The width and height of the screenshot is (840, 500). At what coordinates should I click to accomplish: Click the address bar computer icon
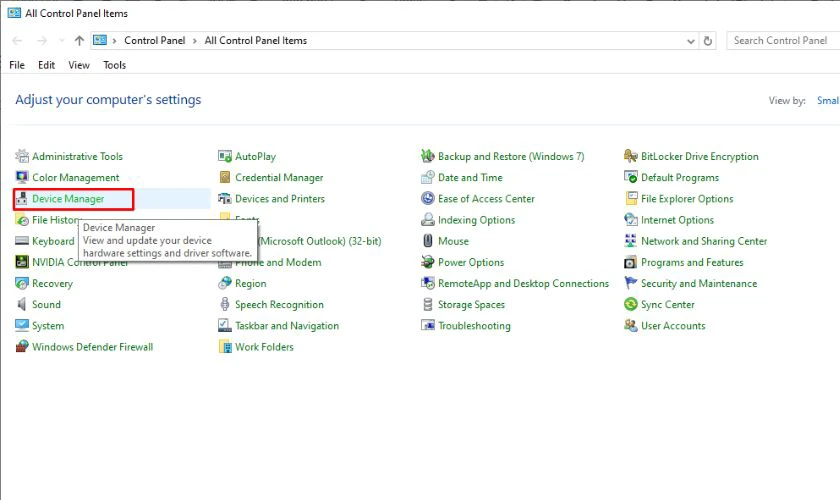tap(100, 40)
